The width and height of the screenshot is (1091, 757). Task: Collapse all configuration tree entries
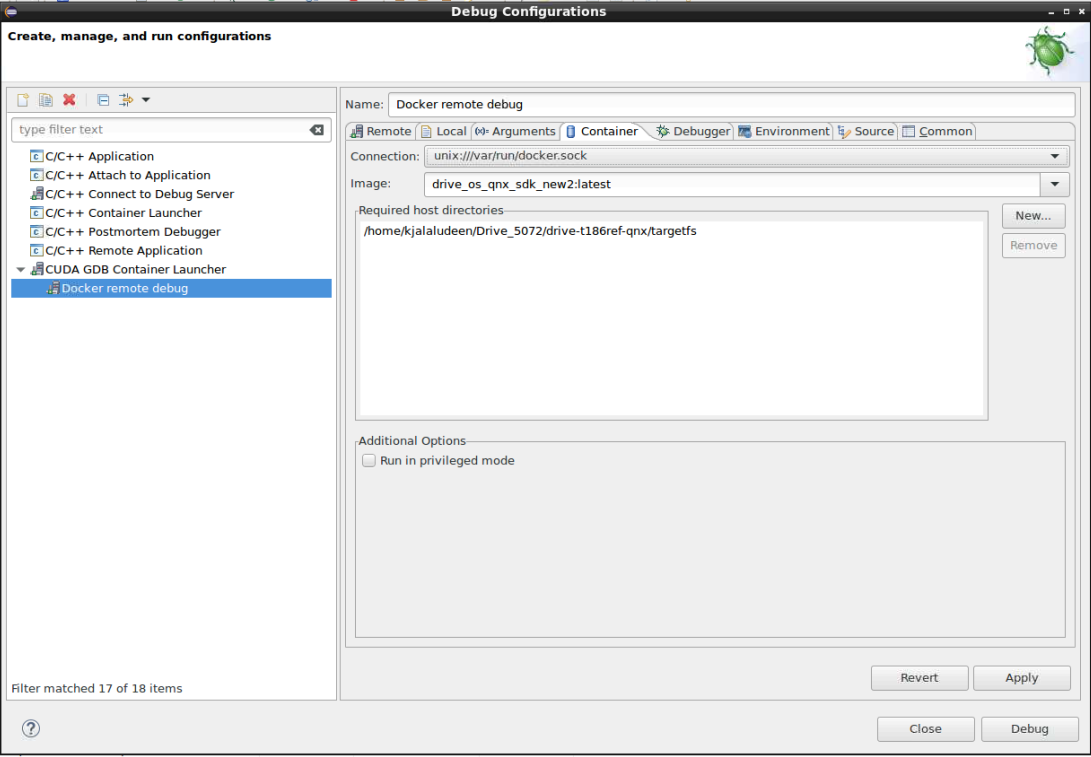tap(103, 99)
